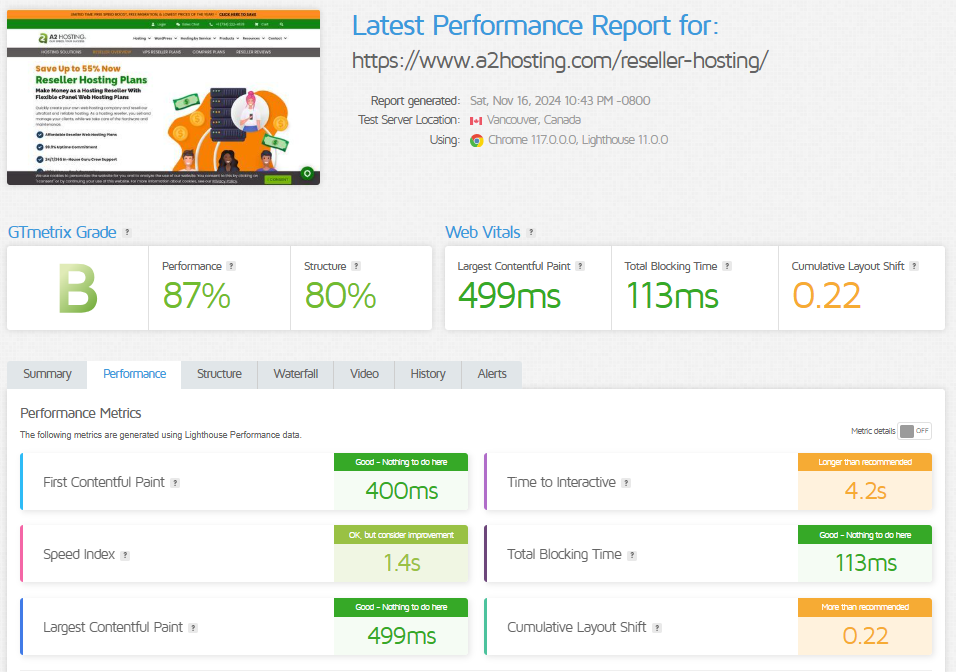Screen dimensions: 956x672
Task: Click the report generated date text
Action: [x=560, y=101]
